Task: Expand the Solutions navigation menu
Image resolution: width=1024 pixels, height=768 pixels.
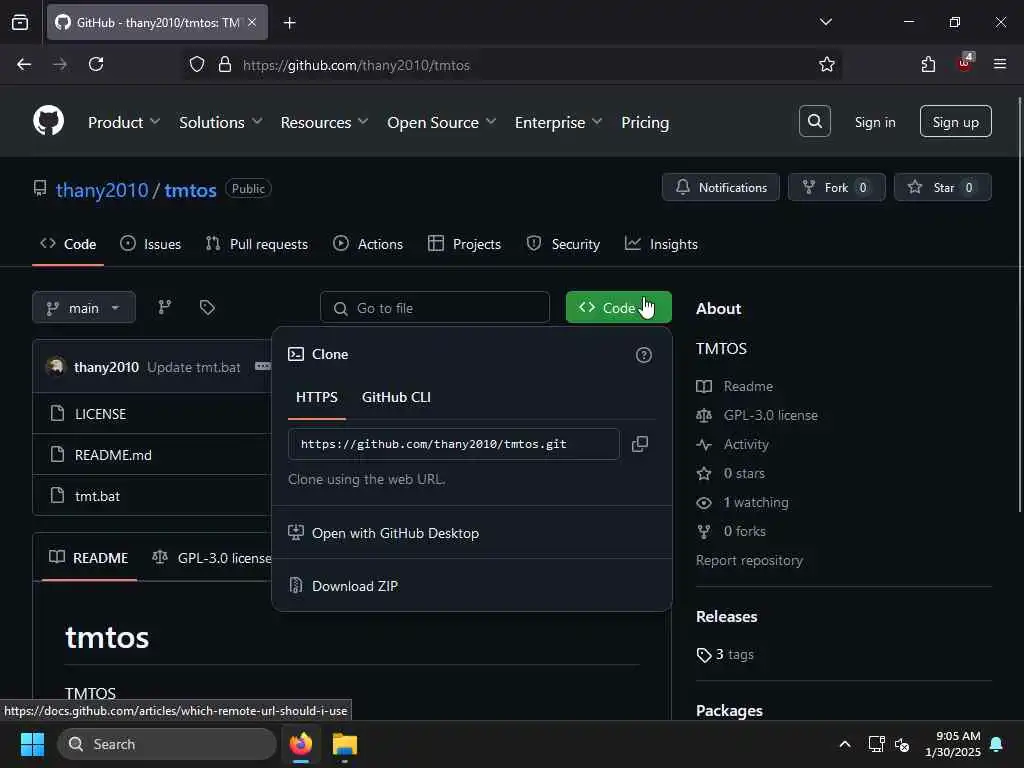Action: coord(220,122)
